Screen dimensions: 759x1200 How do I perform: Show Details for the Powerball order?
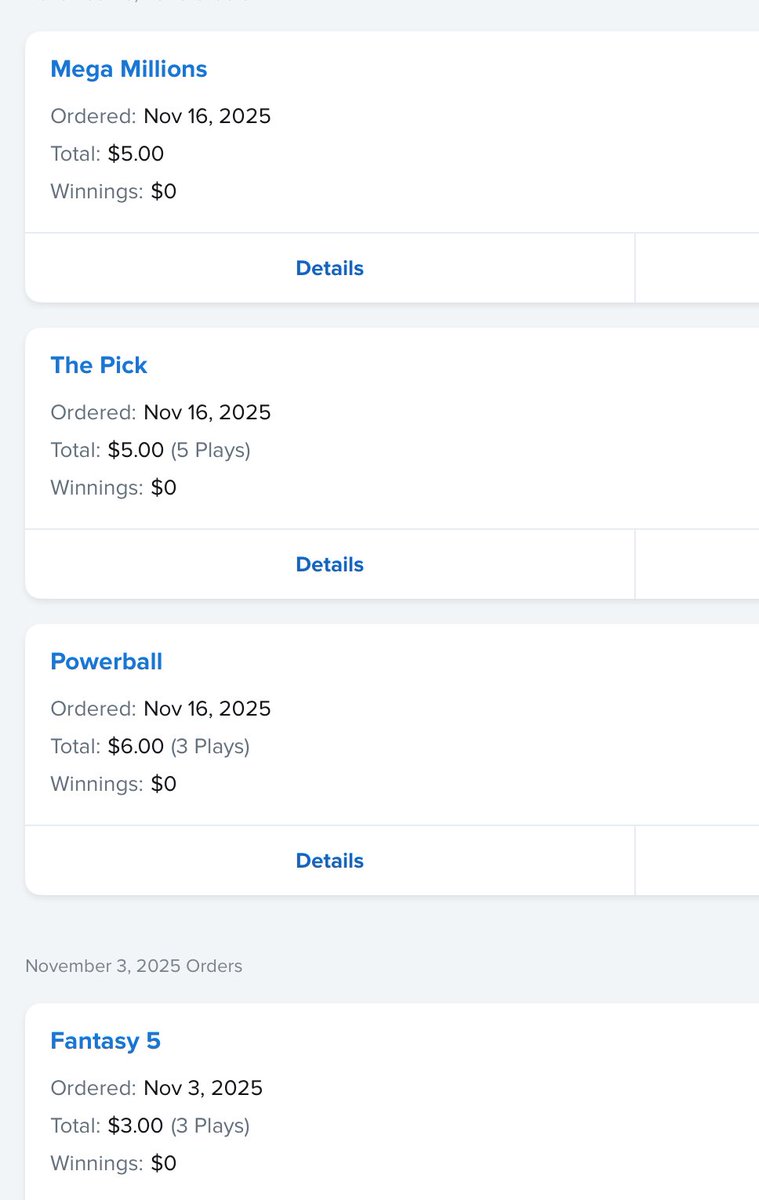click(329, 860)
